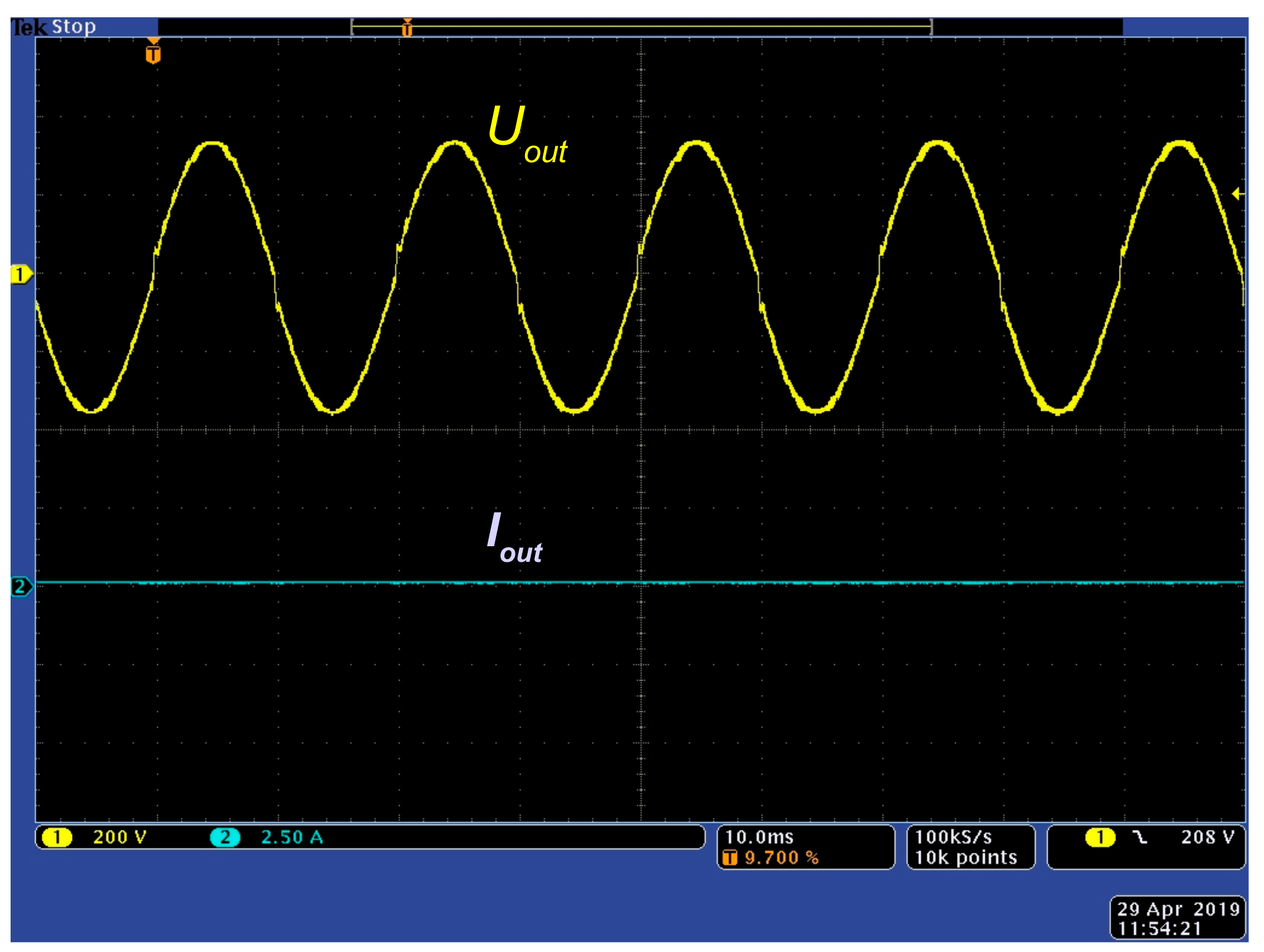Click the orange T icon next to 9.700 %
The height and width of the screenshot is (952, 1264).
730,858
